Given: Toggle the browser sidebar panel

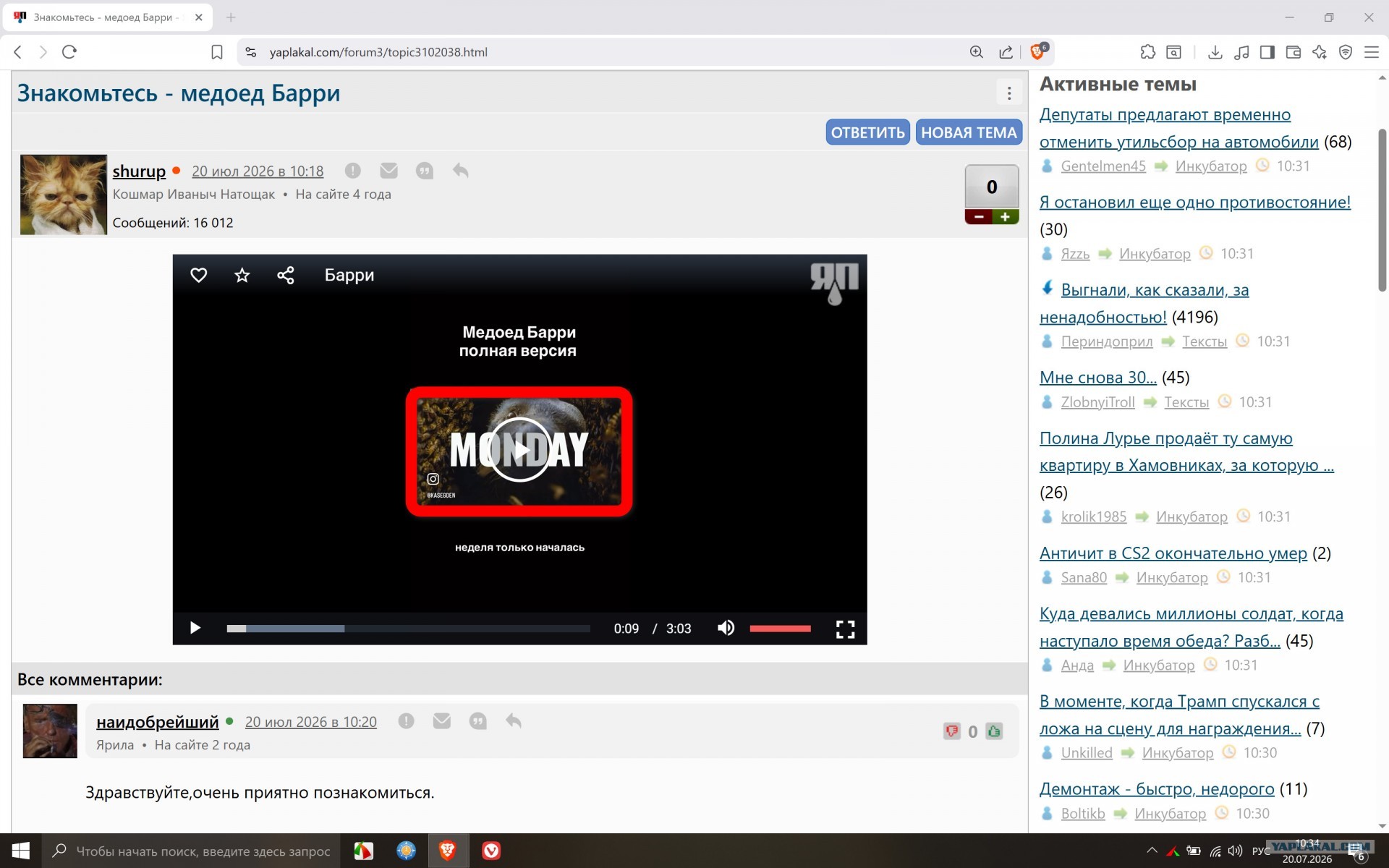Looking at the screenshot, I should click(x=1267, y=52).
